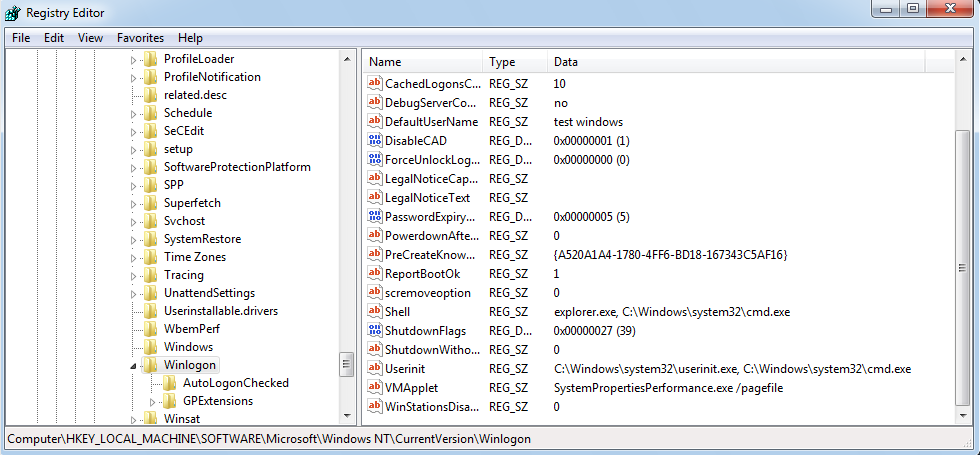
Task: Click the DisableCAD DWORD value icon
Action: tap(375, 140)
